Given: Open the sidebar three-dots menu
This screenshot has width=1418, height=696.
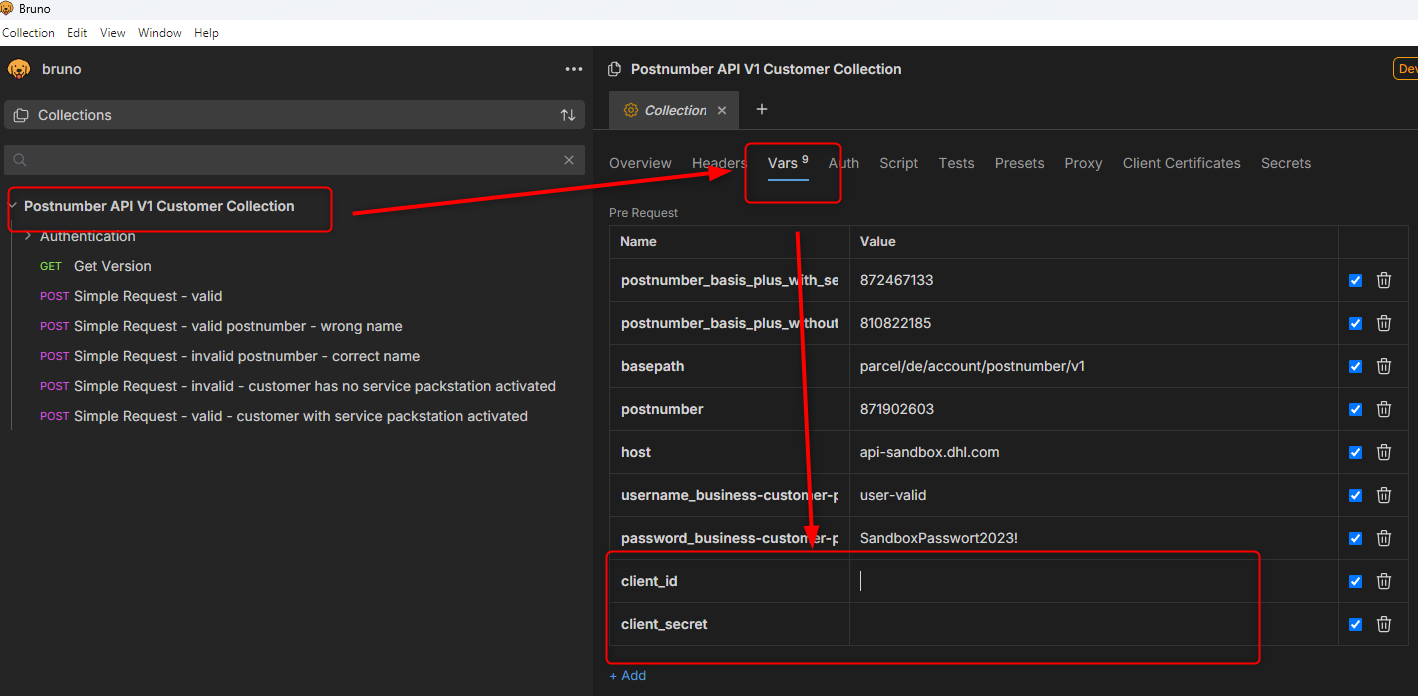Looking at the screenshot, I should (573, 69).
